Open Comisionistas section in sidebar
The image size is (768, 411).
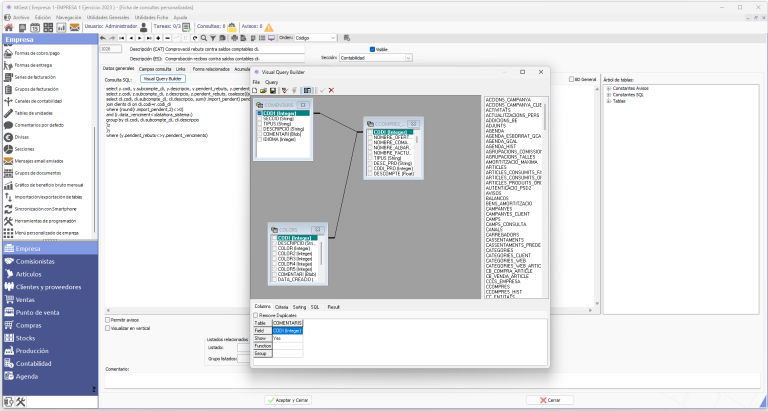coord(49,261)
